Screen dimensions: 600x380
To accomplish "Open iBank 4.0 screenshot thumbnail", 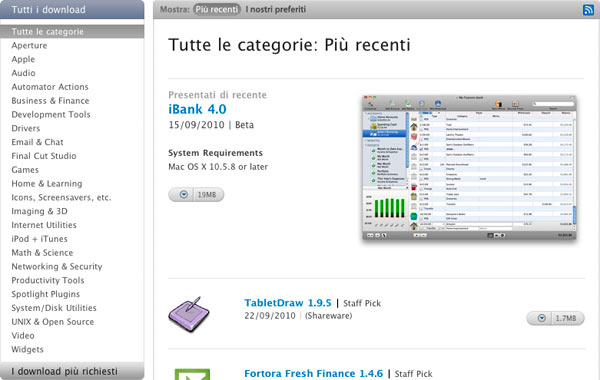I will pos(469,168).
